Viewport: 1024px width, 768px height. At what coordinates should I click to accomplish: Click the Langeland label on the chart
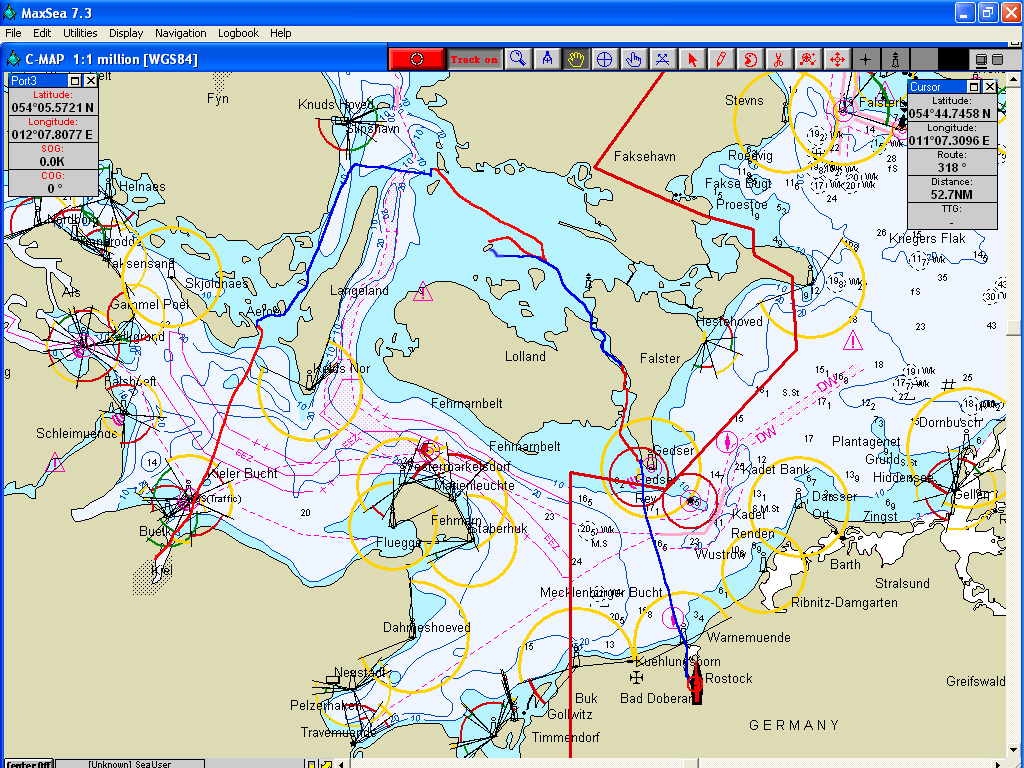coord(359,291)
